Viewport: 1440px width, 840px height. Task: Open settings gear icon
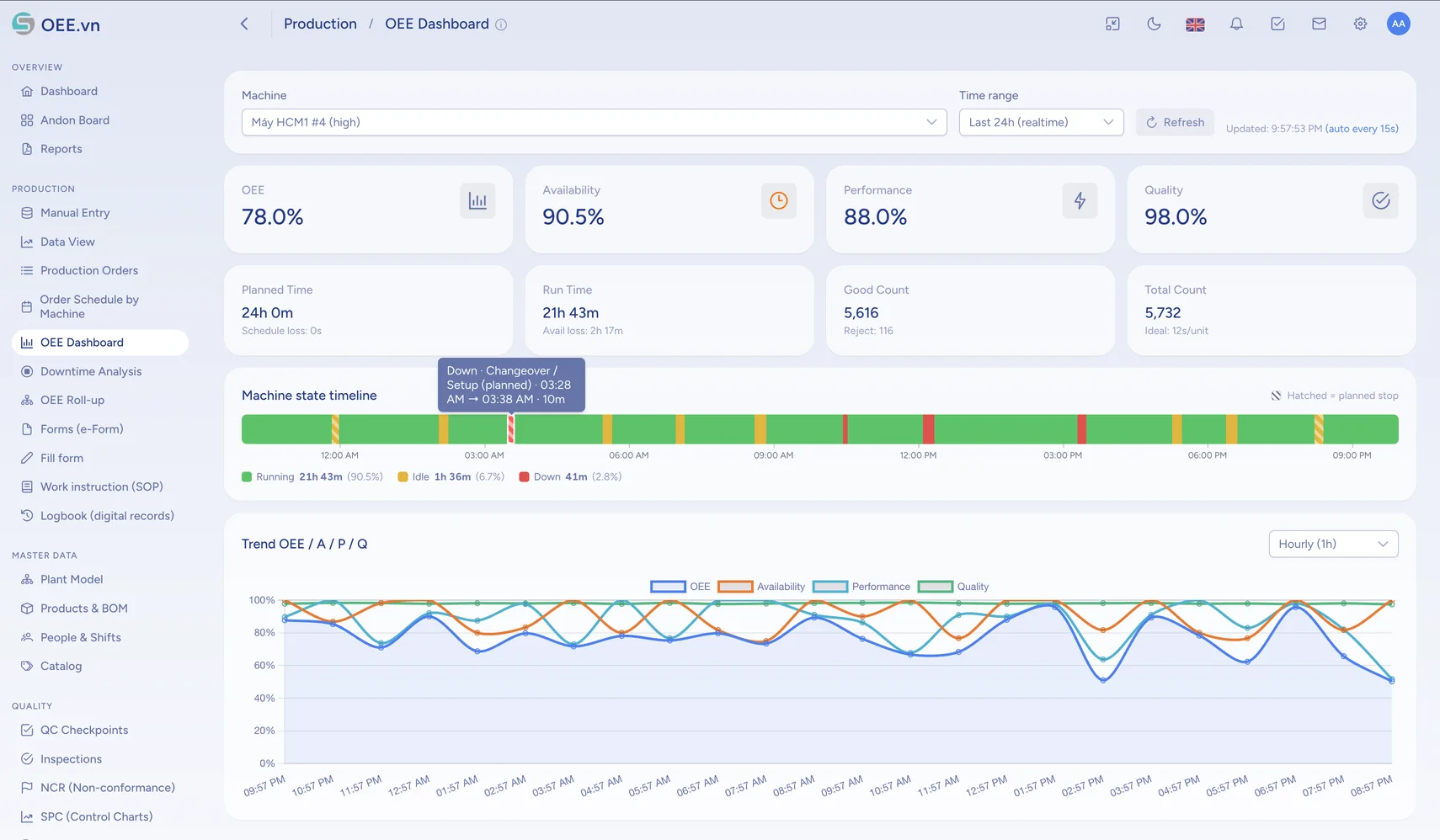[1360, 24]
